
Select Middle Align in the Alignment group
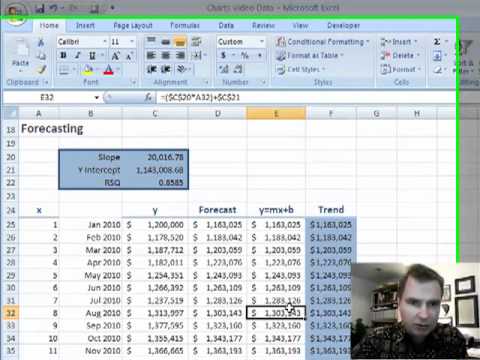(165, 42)
